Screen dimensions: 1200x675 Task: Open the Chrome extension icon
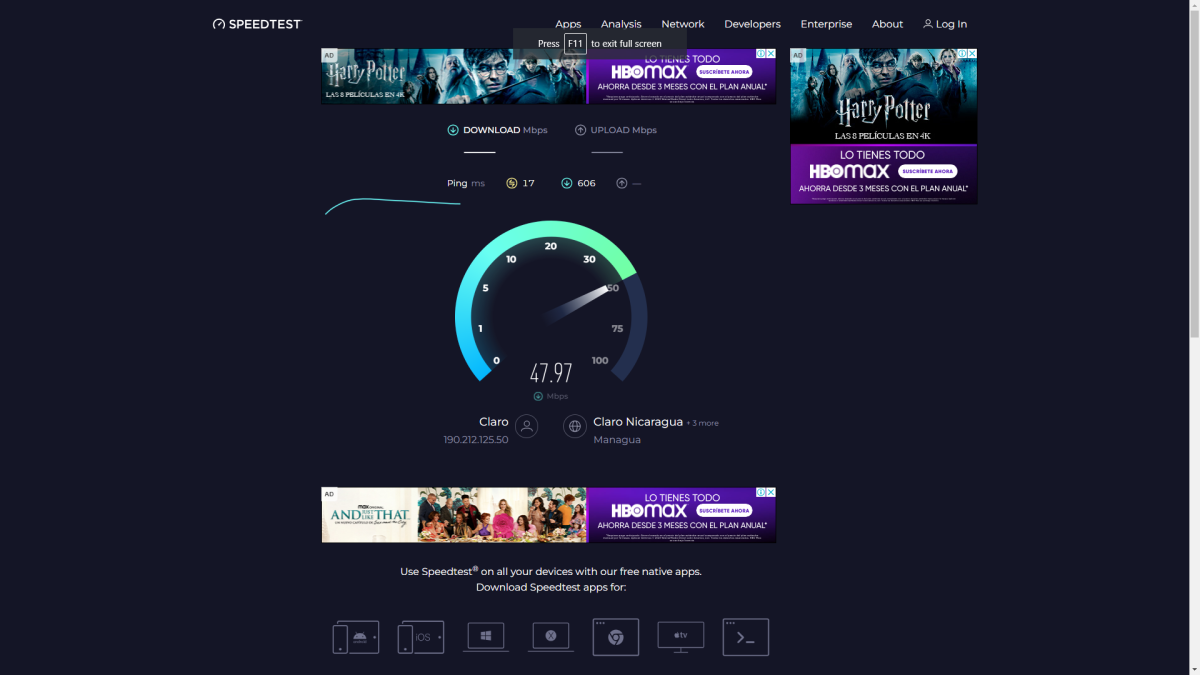pos(616,637)
